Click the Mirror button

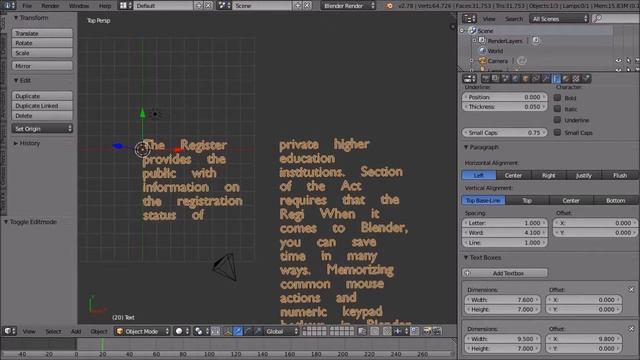pyautogui.click(x=42, y=66)
